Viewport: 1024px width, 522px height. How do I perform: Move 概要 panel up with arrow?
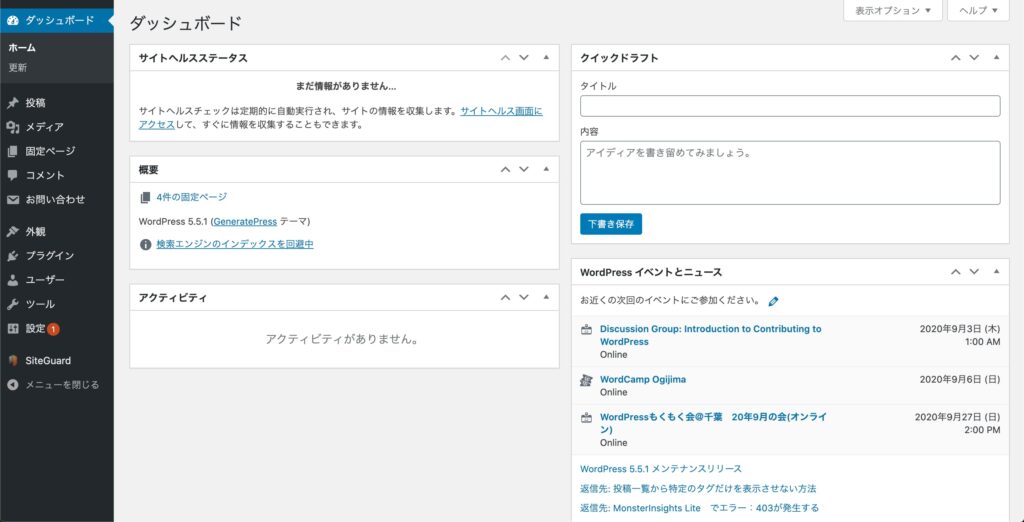pyautogui.click(x=505, y=169)
